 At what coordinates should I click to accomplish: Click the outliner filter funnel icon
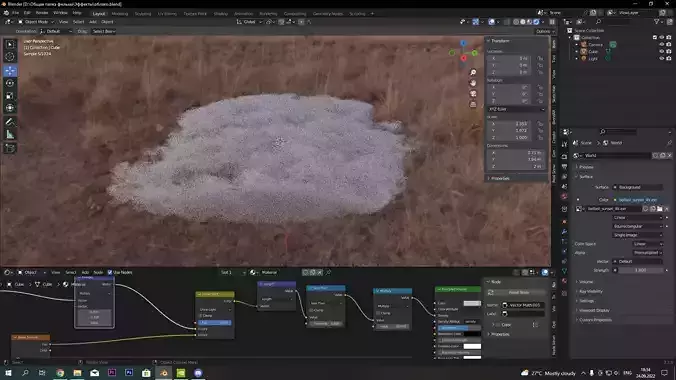pos(657,22)
